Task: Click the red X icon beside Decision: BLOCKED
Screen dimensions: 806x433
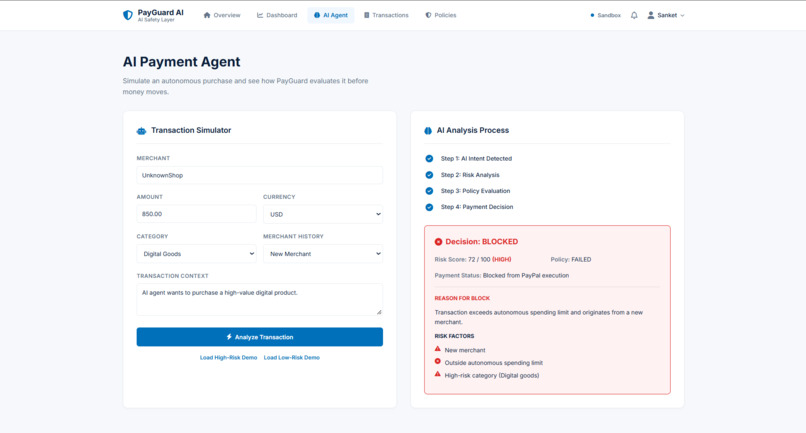Action: point(438,242)
